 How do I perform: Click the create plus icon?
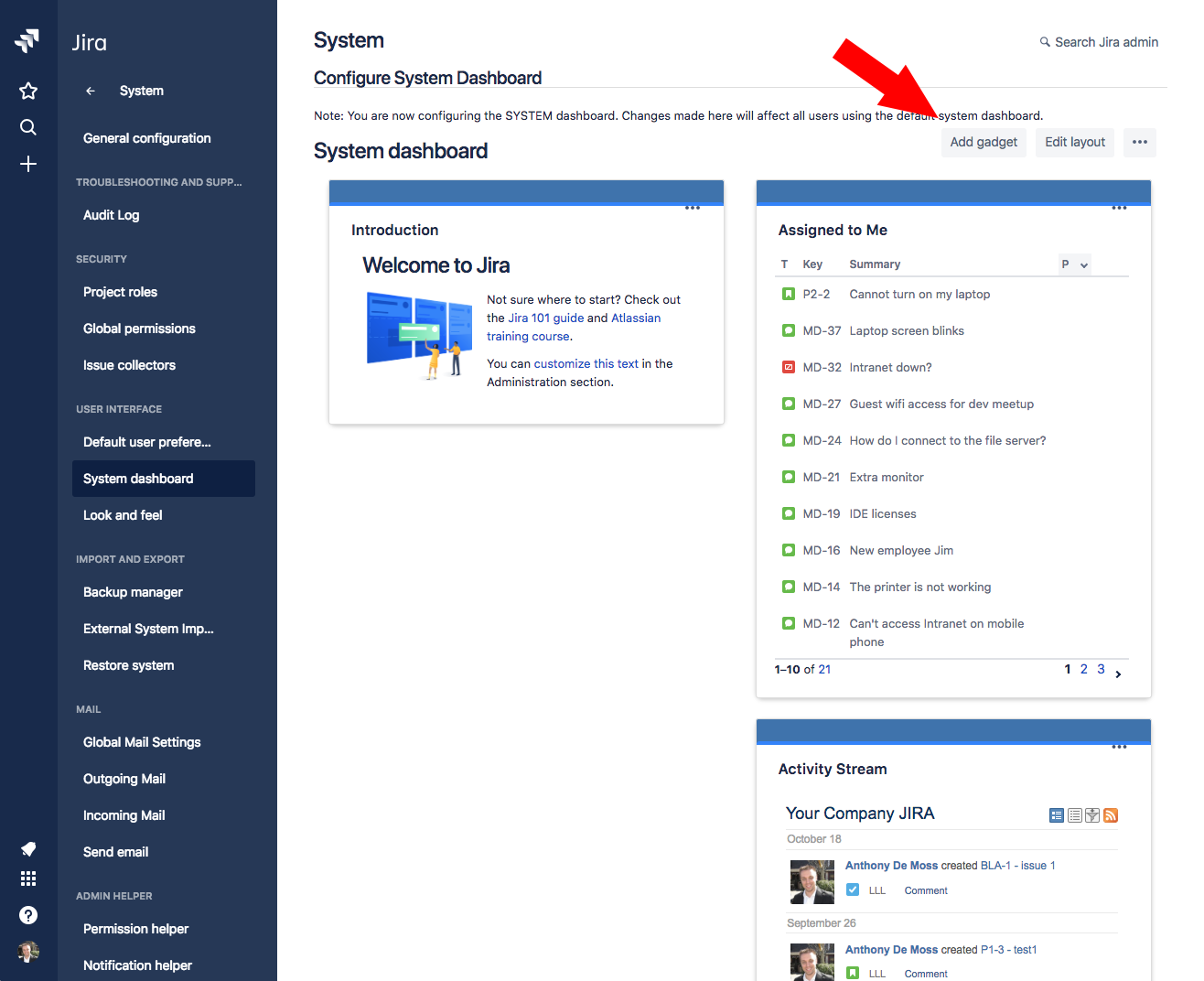pyautogui.click(x=28, y=164)
